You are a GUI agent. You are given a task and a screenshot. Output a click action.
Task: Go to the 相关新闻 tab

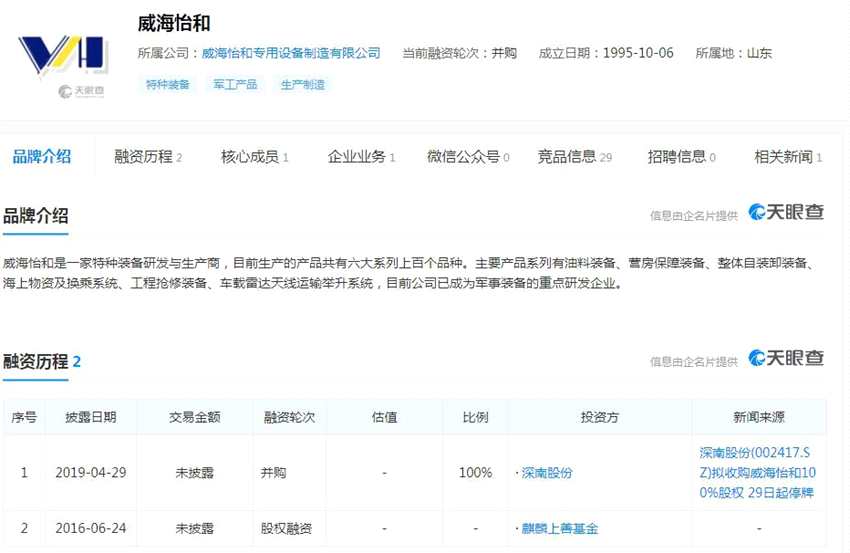(788, 157)
